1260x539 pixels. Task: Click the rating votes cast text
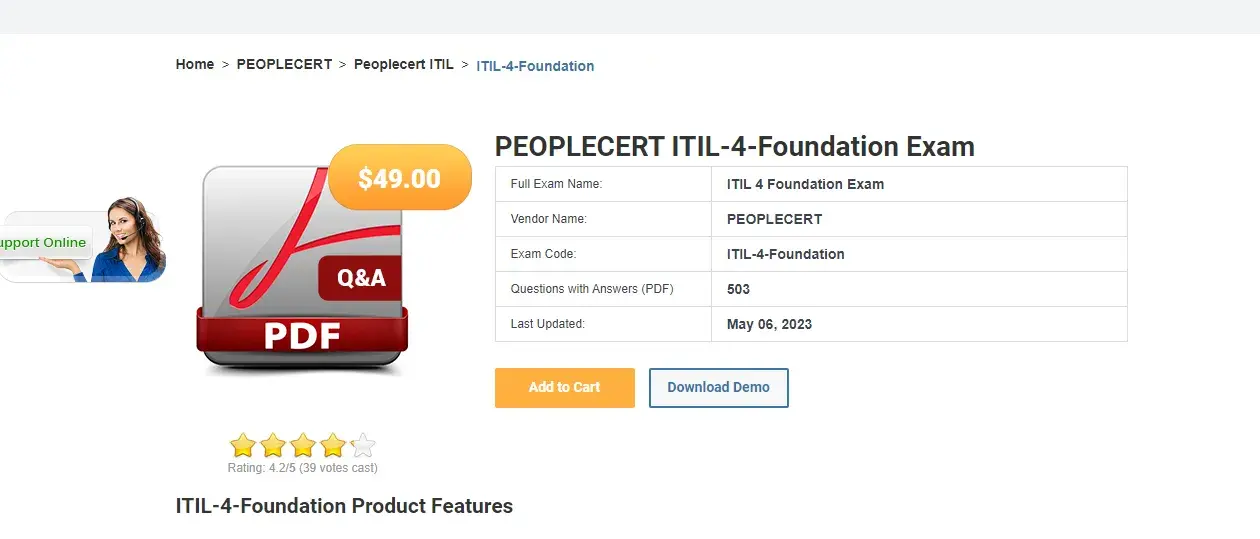click(x=302, y=468)
